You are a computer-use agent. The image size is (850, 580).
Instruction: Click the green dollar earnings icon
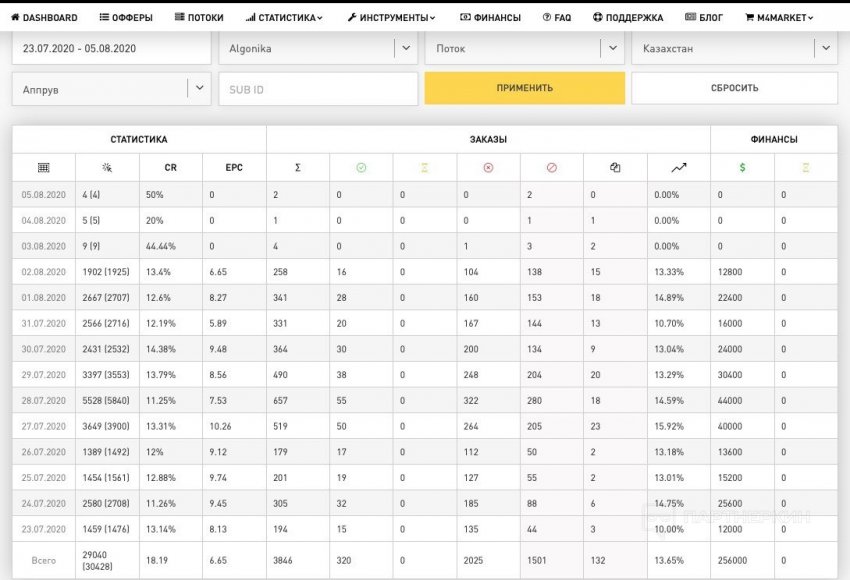(x=742, y=167)
